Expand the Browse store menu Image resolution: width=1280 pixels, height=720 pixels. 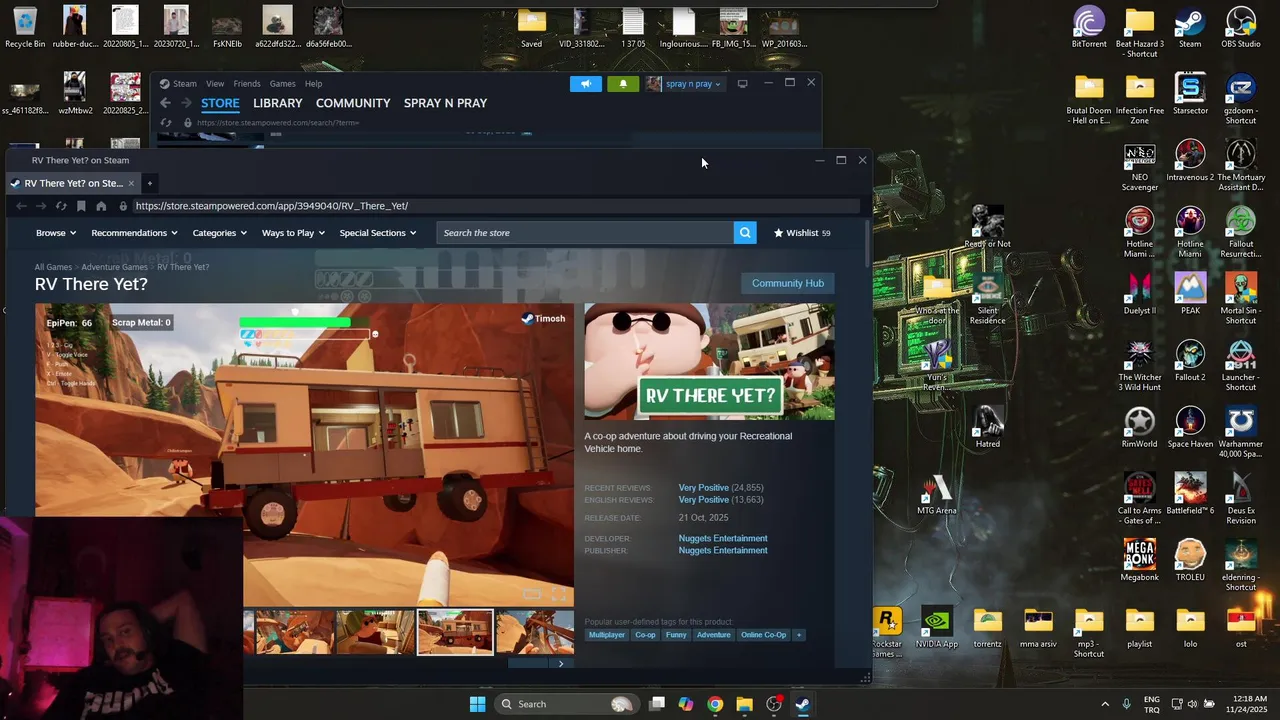(56, 233)
